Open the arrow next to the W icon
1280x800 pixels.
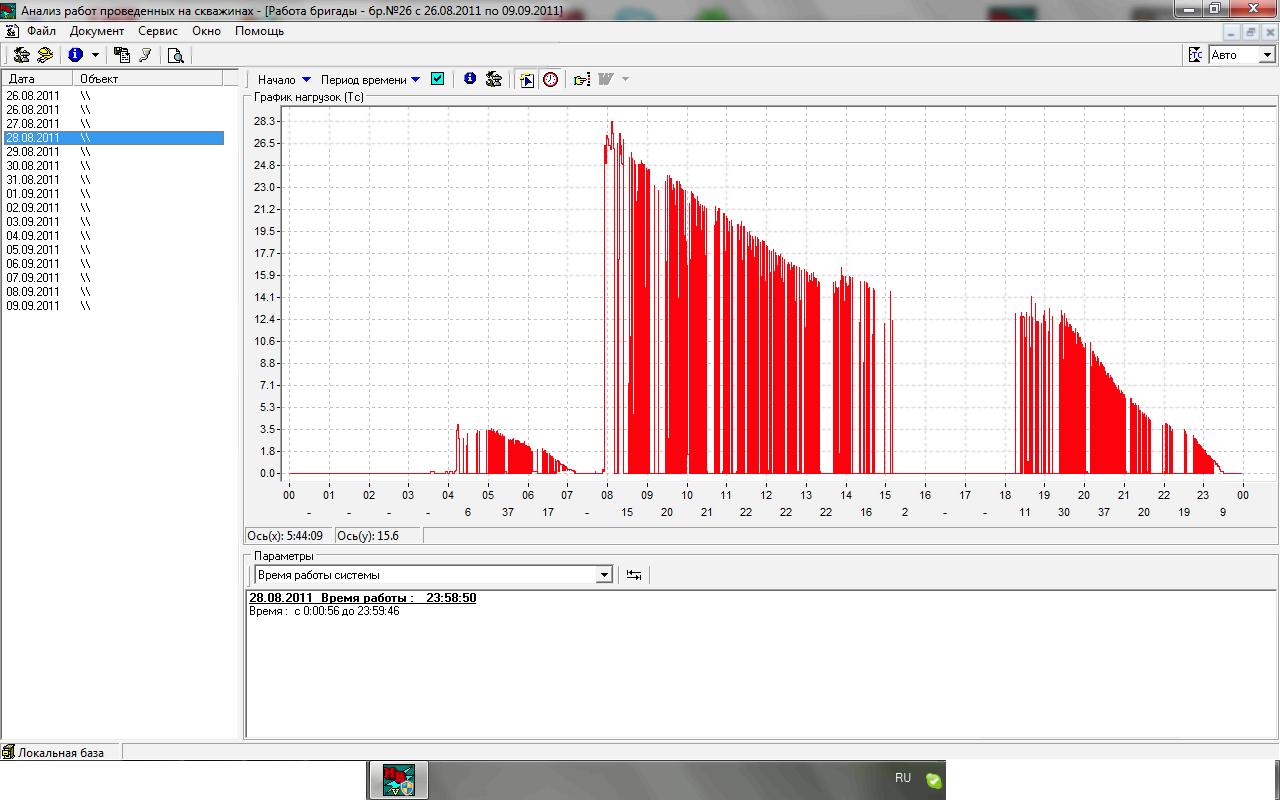pos(626,79)
